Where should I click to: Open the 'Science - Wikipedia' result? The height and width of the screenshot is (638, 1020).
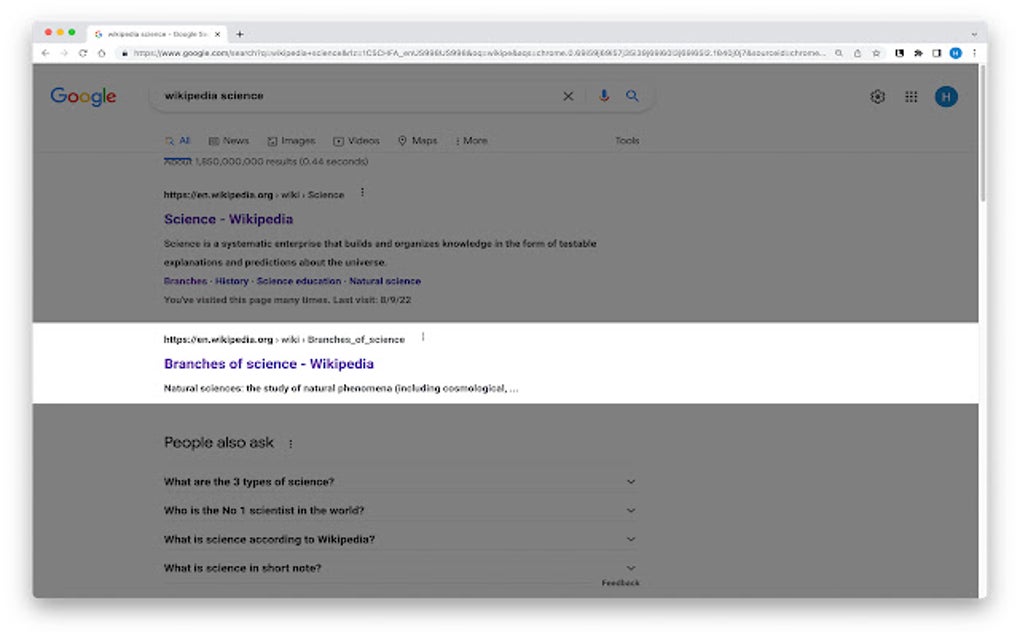pyautogui.click(x=227, y=218)
